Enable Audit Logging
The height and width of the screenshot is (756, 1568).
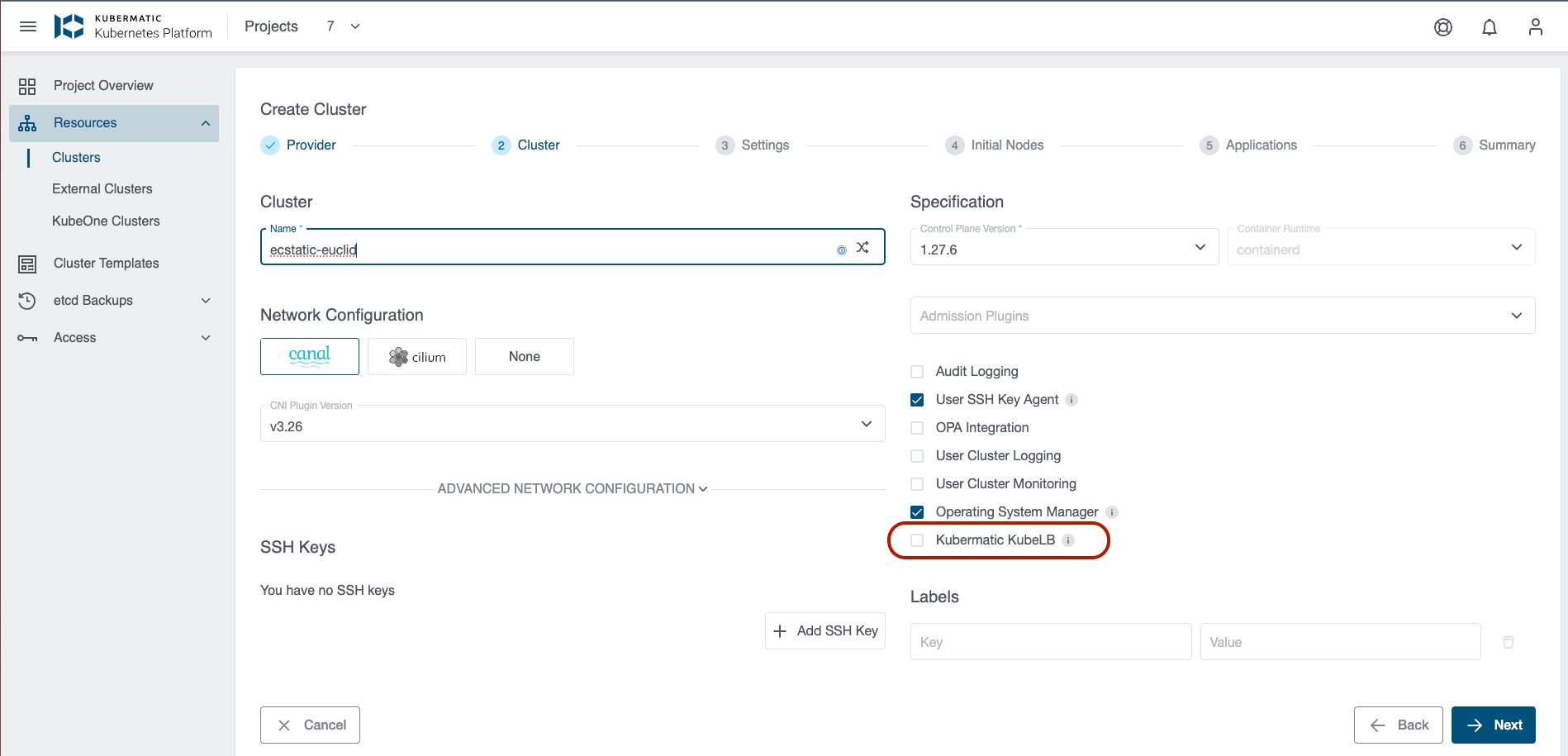tap(916, 372)
